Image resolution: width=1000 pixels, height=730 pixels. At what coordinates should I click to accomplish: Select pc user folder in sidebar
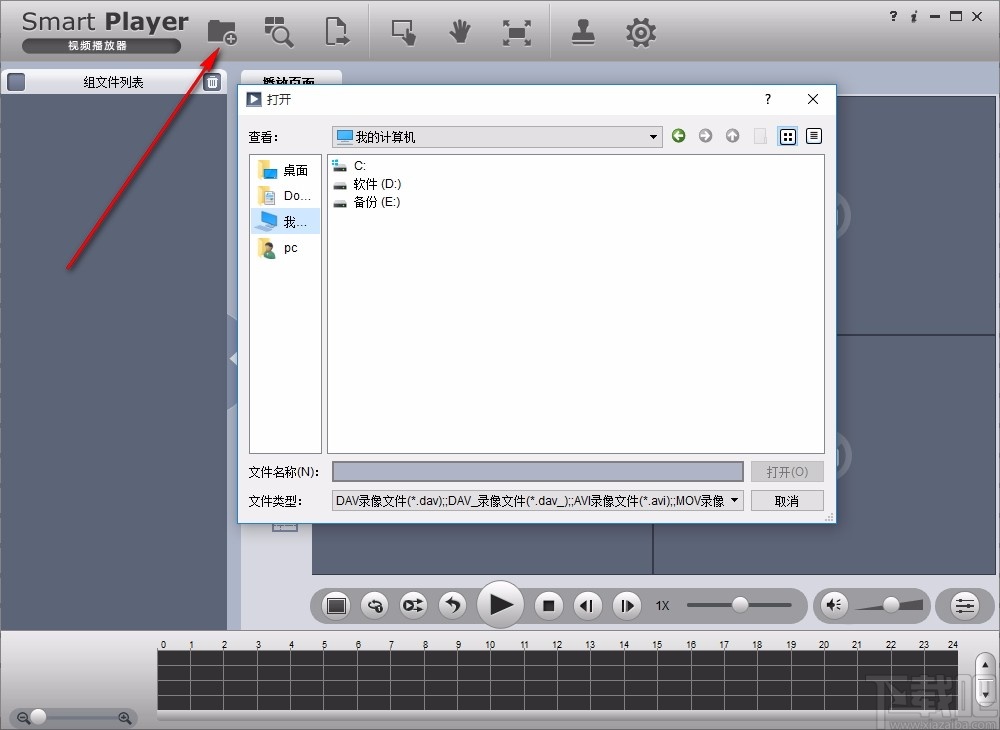284,247
